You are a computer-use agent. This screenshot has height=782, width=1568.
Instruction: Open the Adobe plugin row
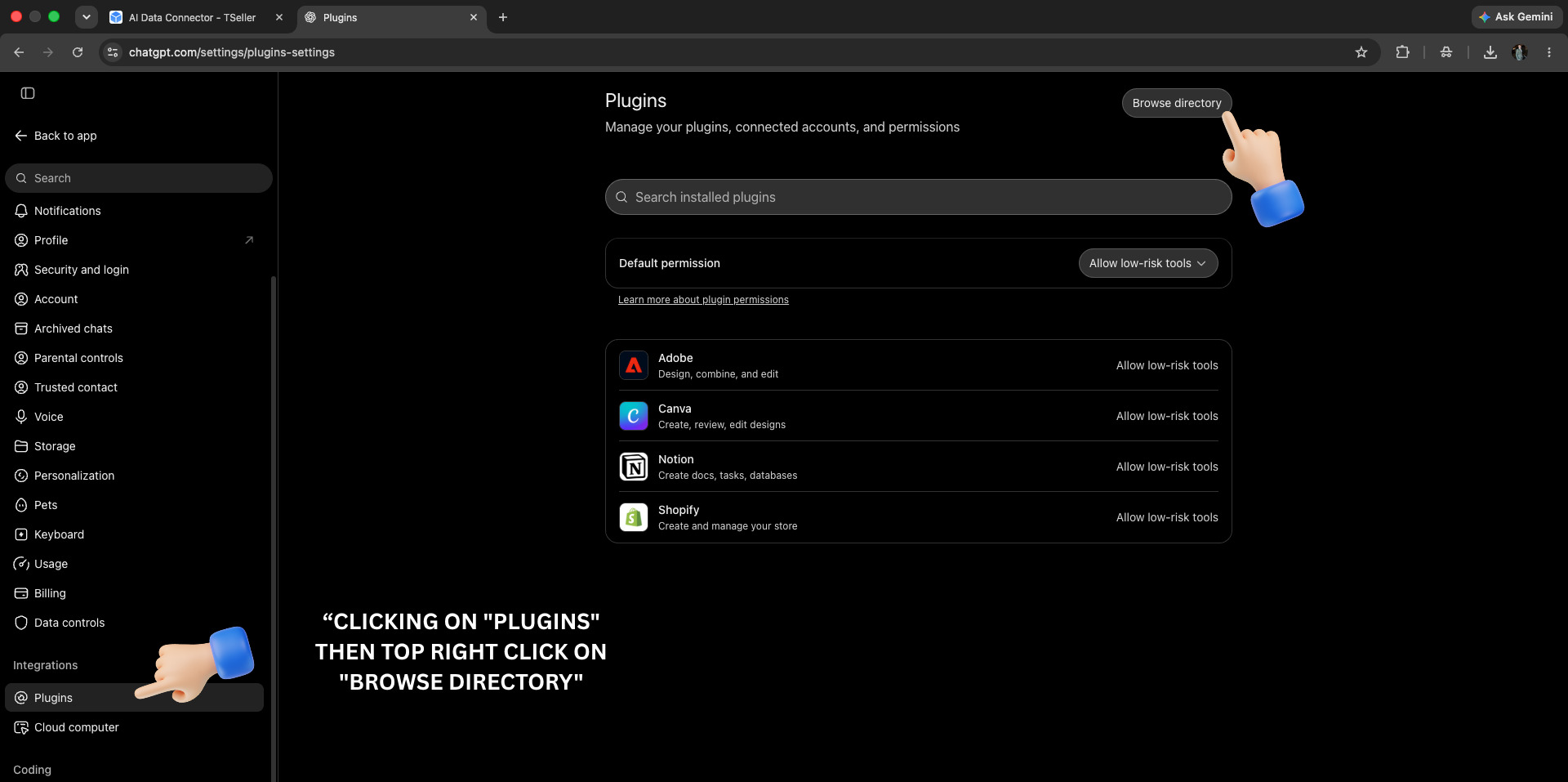pos(918,365)
